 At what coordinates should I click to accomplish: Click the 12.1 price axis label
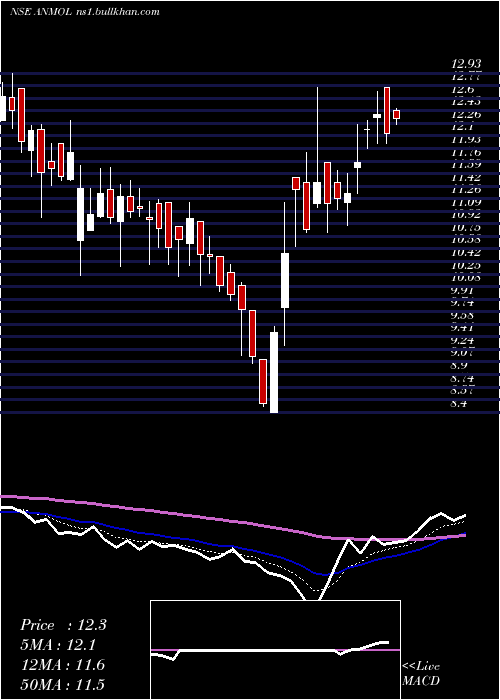pyautogui.click(x=462, y=127)
